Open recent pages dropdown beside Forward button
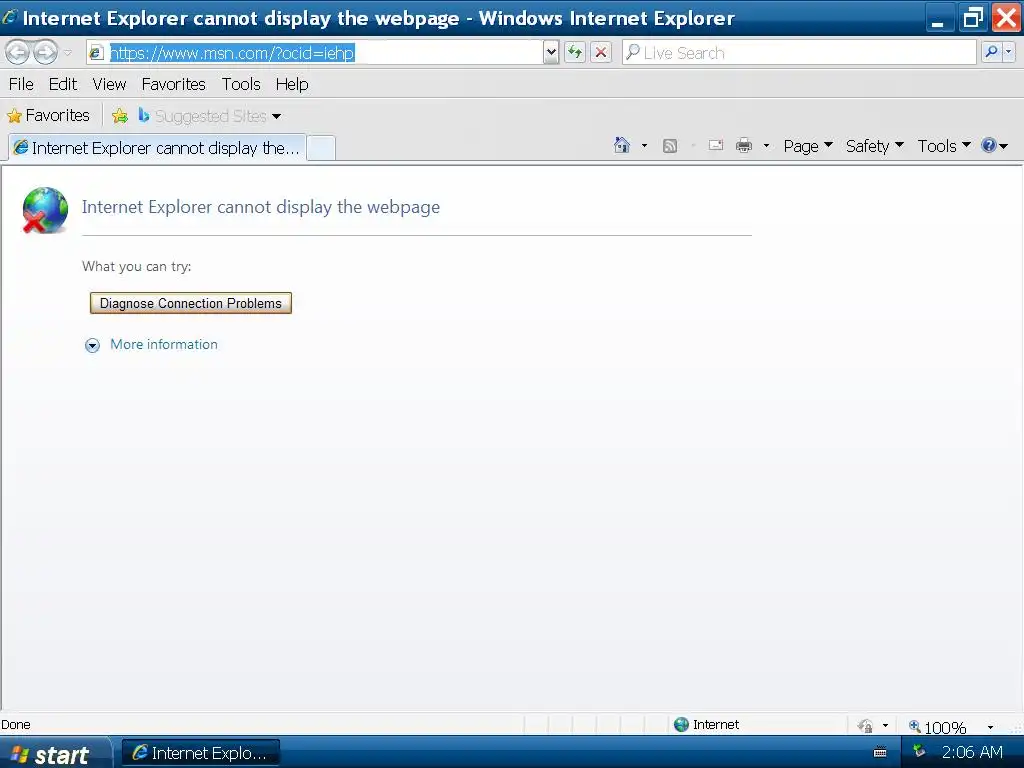The image size is (1024, 768). pos(67,53)
